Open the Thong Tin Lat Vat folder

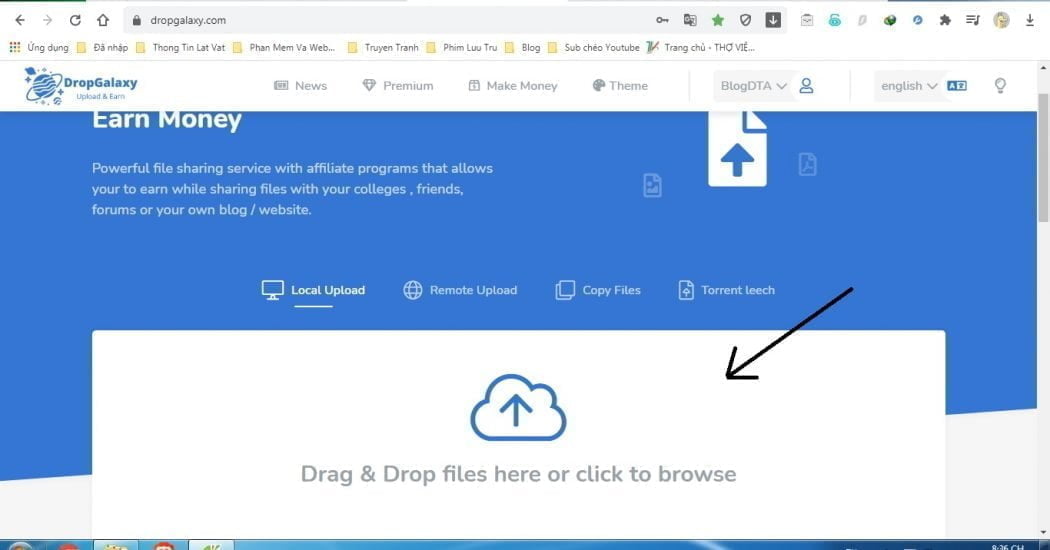point(181,48)
